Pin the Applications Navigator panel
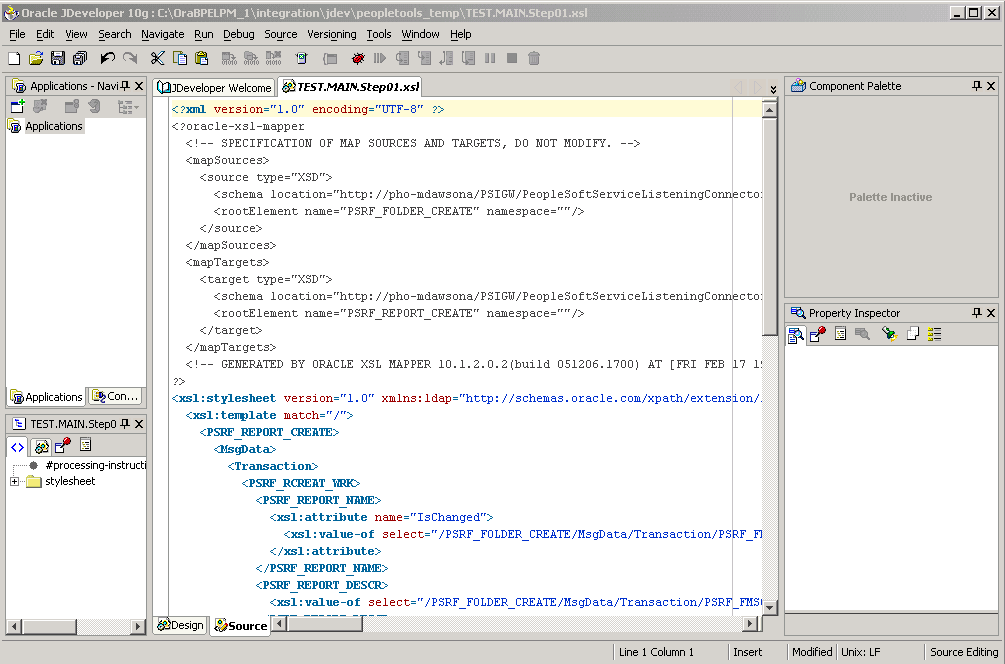 (126, 85)
